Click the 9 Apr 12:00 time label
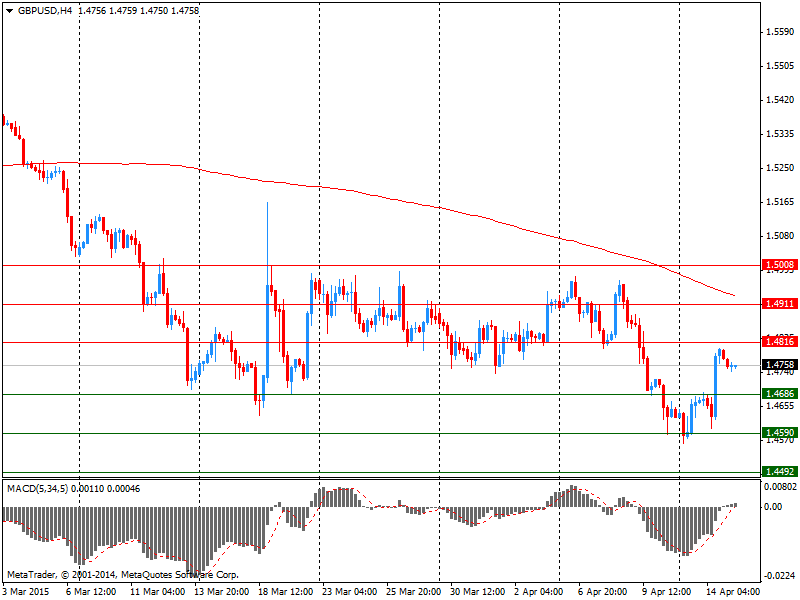The height and width of the screenshot is (600, 800). [x=667, y=592]
